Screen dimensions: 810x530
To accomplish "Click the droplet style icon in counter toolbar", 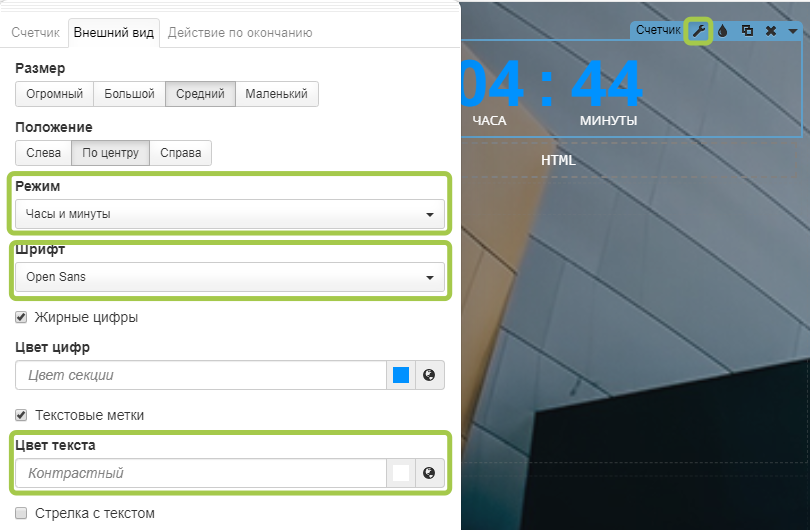I will click(722, 31).
